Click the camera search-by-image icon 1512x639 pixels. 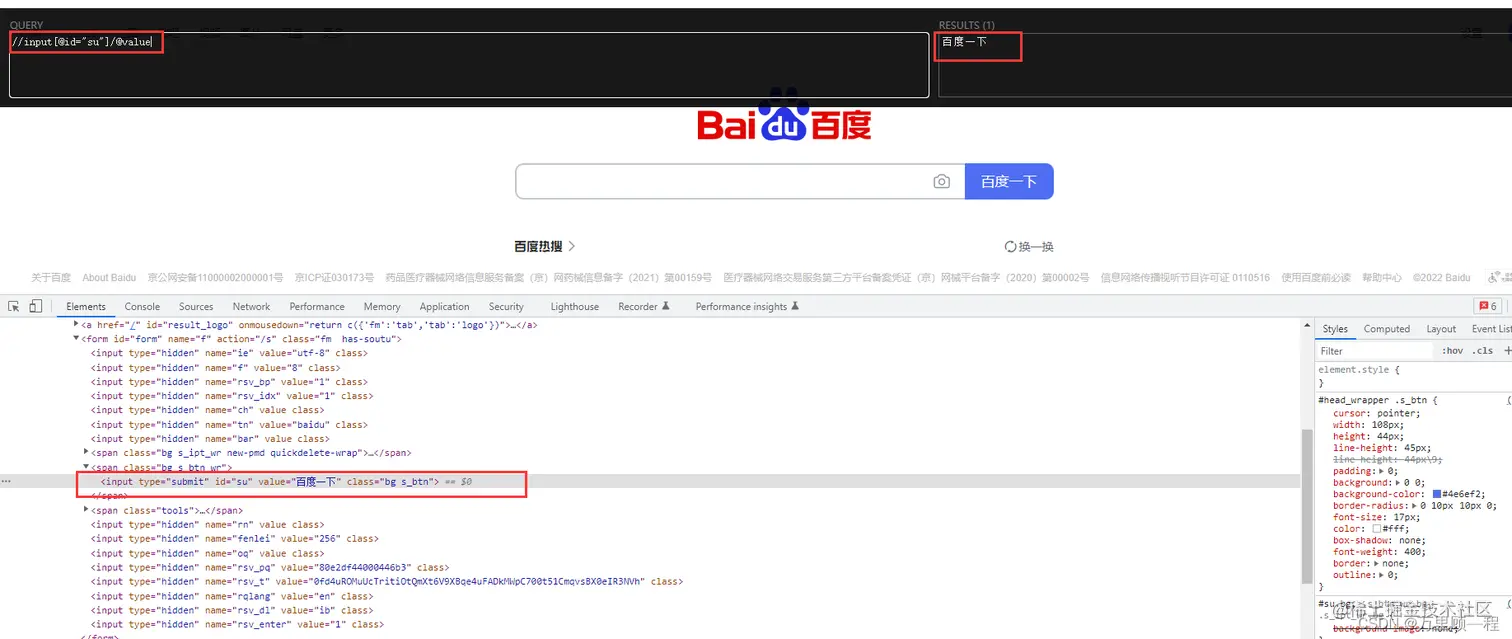(941, 181)
